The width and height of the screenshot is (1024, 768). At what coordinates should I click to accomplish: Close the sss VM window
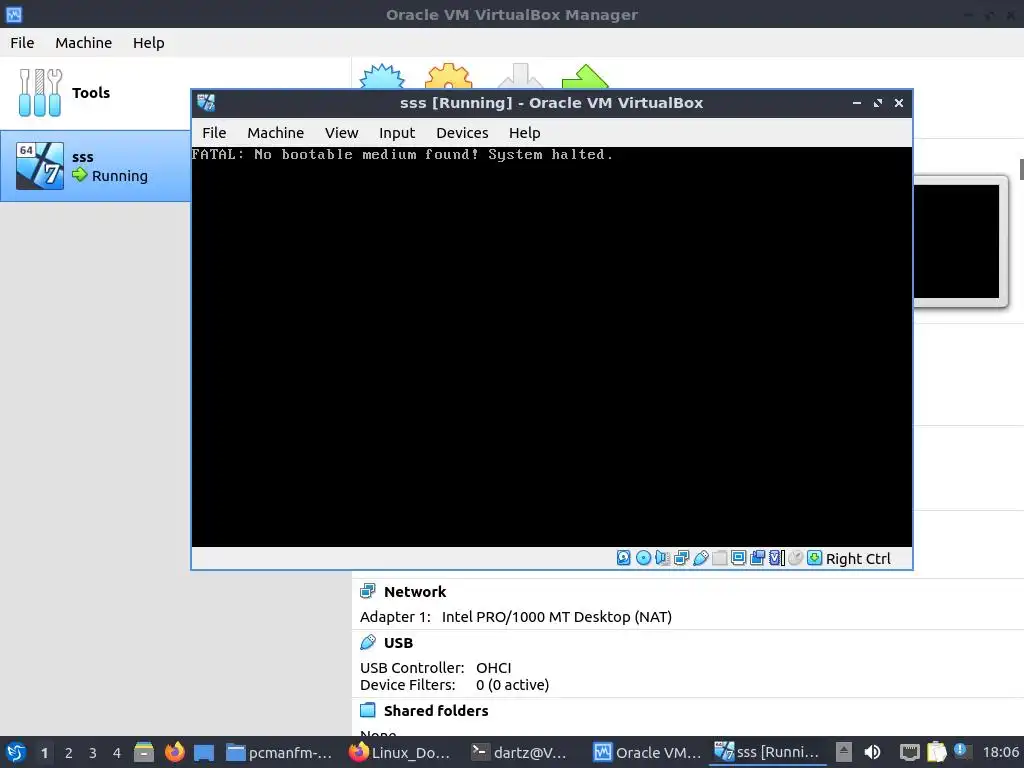[x=899, y=103]
